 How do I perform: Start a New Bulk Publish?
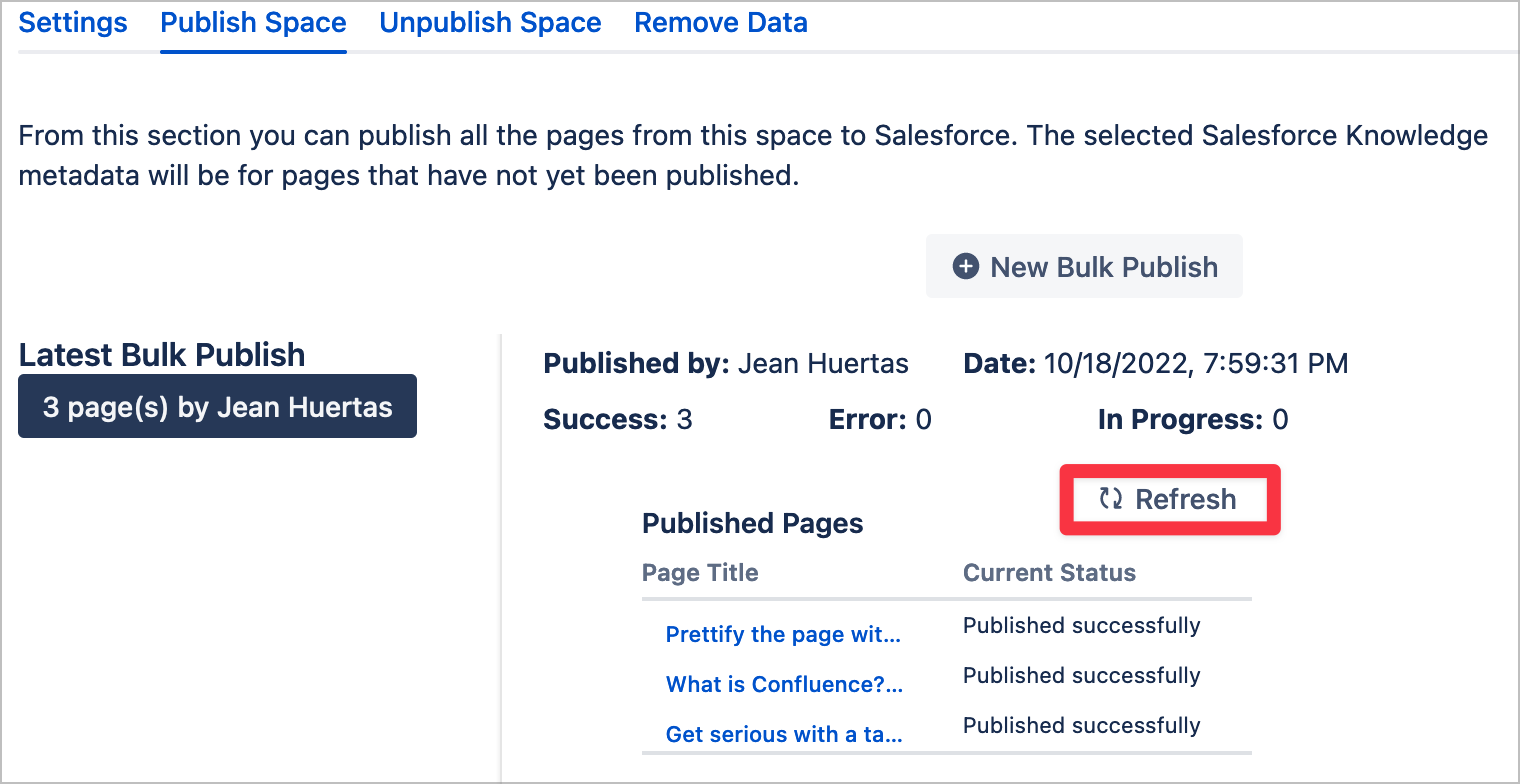click(x=1084, y=267)
